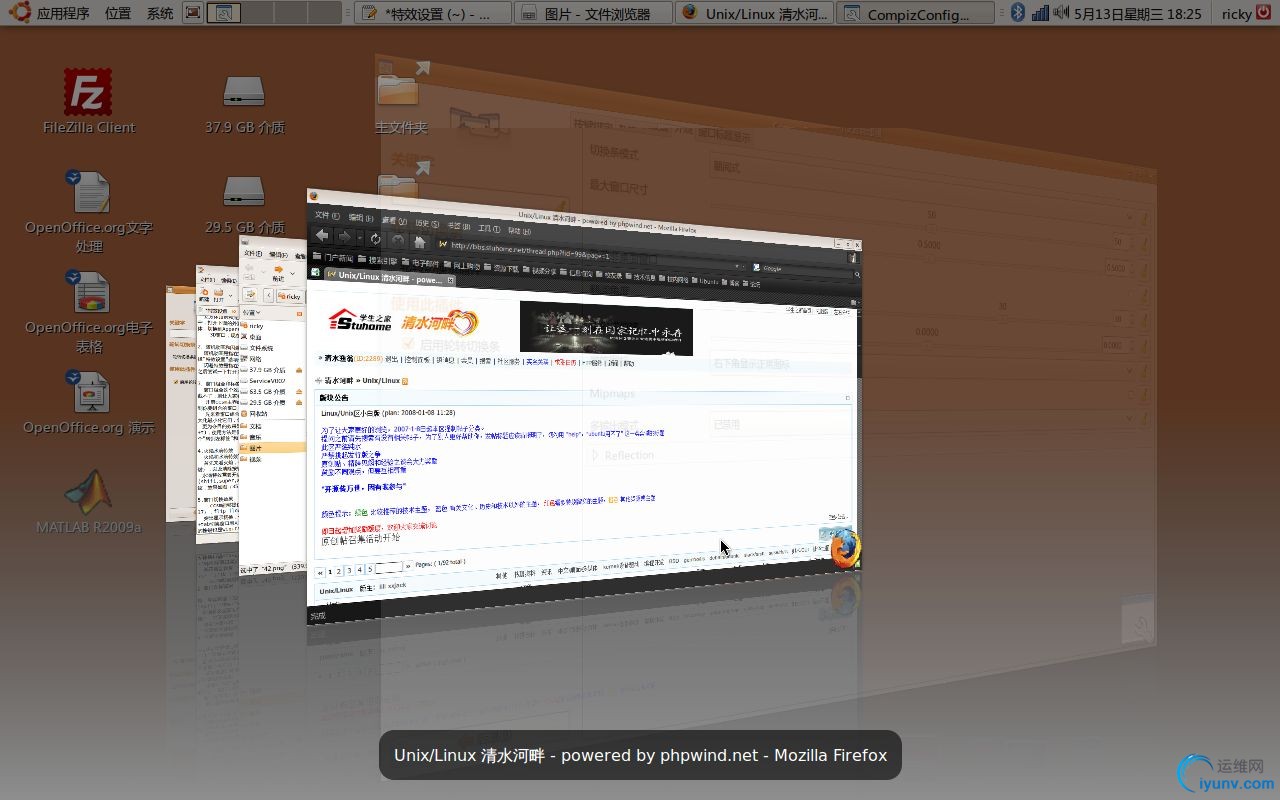Image resolution: width=1280 pixels, height=800 pixels.
Task: Click Firefox forward arrow button
Action: tap(345, 237)
